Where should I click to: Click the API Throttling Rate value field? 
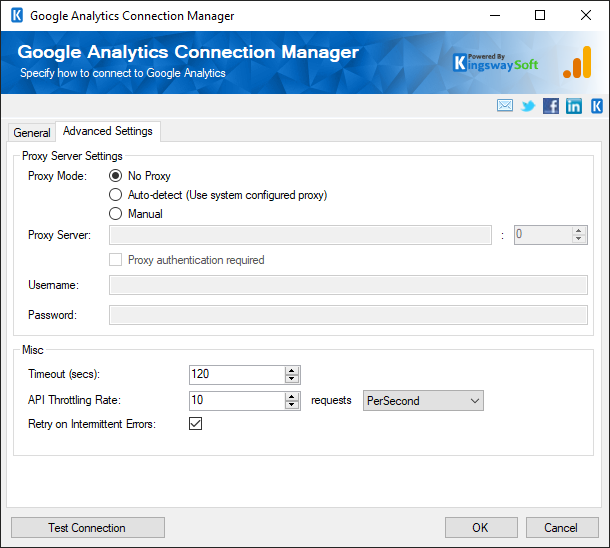(x=237, y=401)
